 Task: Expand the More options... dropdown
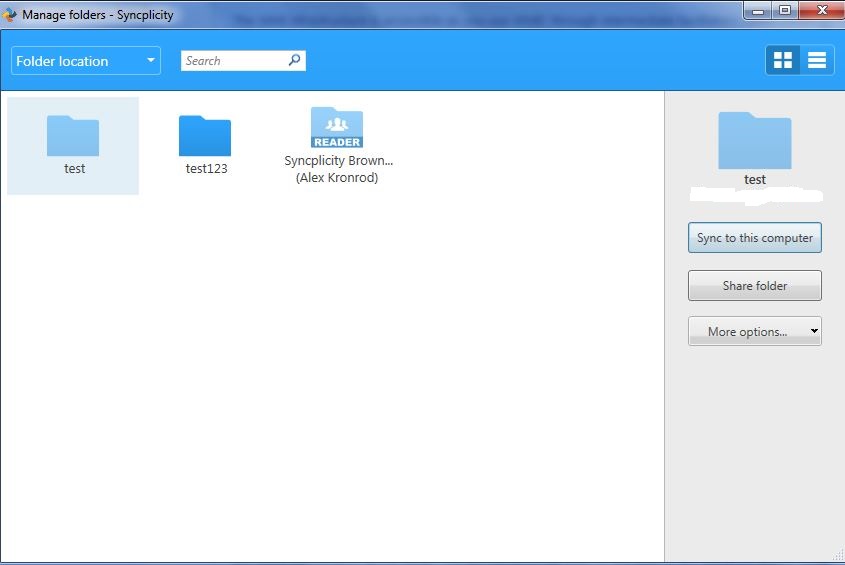(x=755, y=332)
